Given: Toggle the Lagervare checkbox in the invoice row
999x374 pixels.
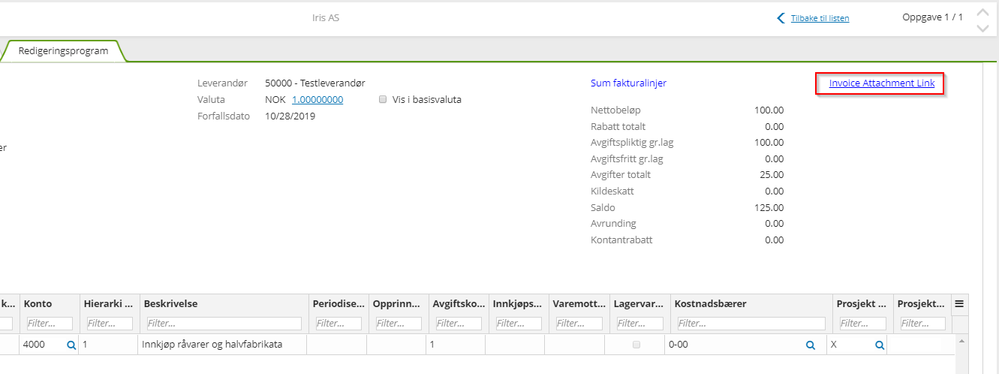Looking at the screenshot, I should pyautogui.click(x=636, y=345).
